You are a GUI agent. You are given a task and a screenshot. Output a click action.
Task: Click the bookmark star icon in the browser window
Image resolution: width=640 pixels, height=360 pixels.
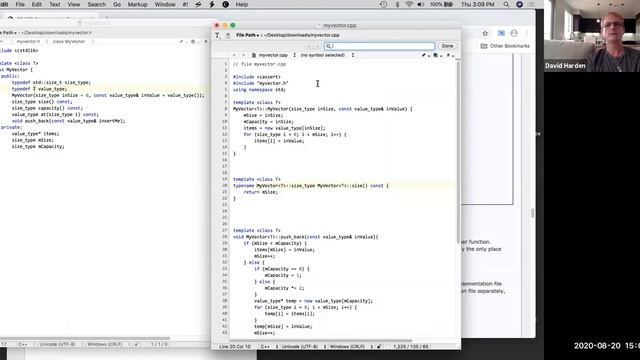pos(485,33)
